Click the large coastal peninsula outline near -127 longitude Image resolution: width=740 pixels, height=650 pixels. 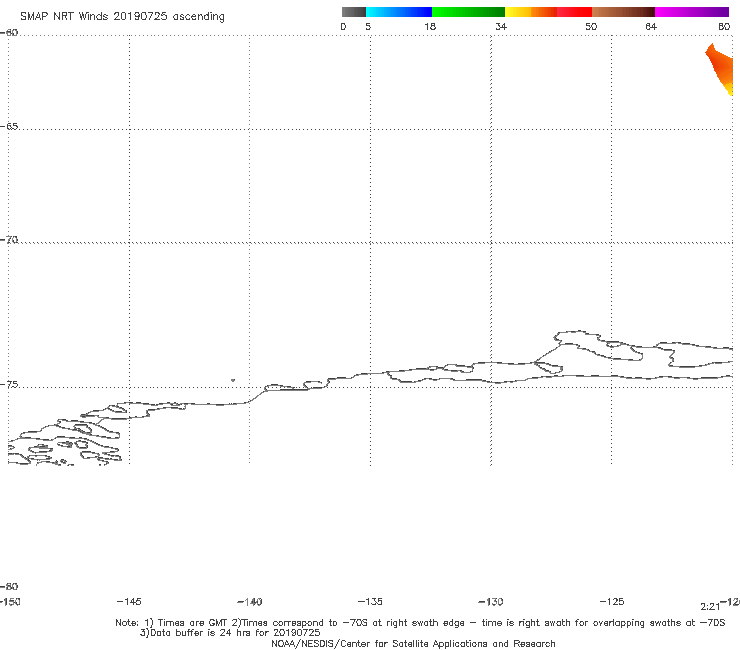click(597, 346)
